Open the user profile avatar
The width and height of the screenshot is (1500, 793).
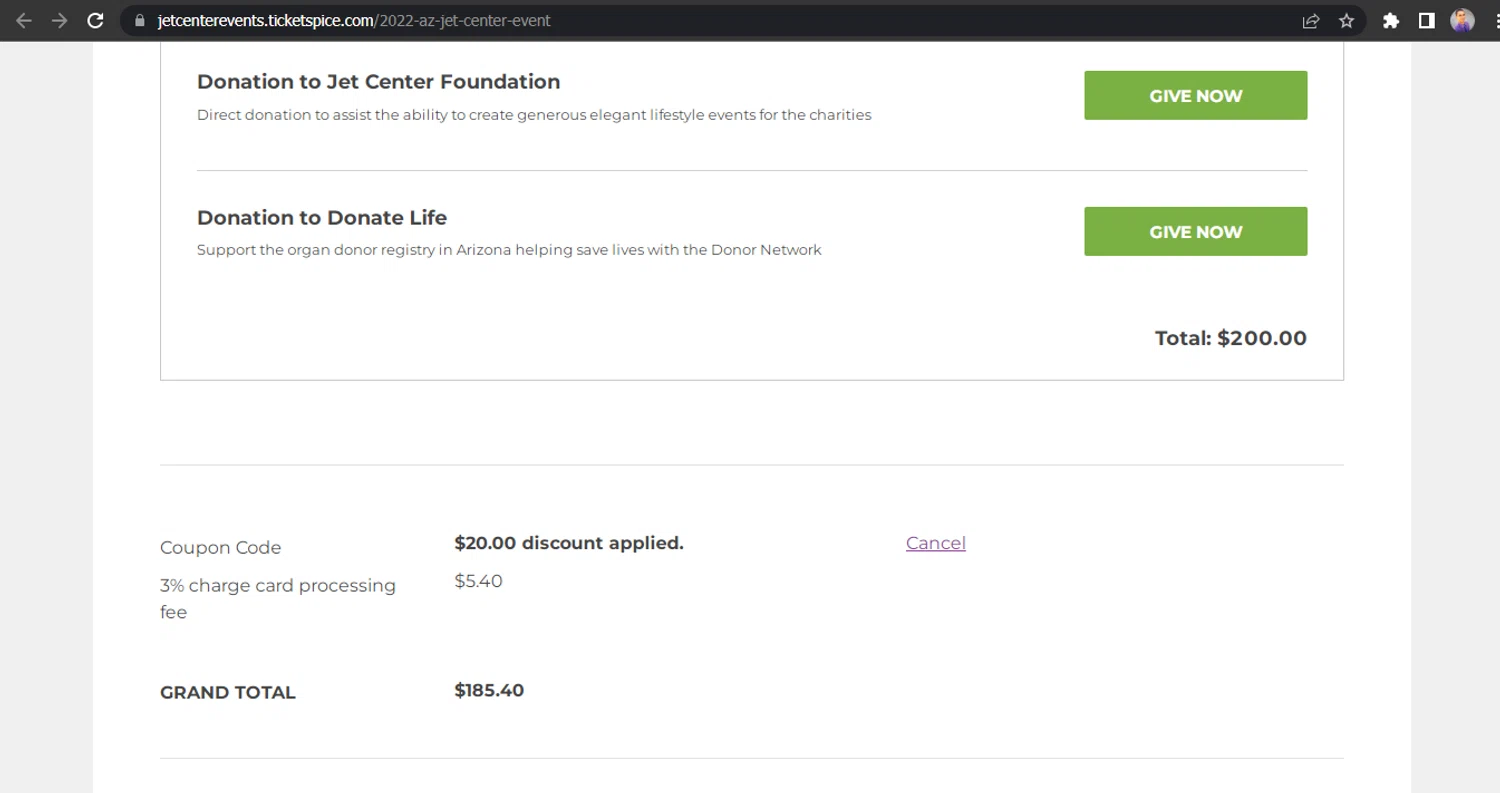[x=1462, y=20]
